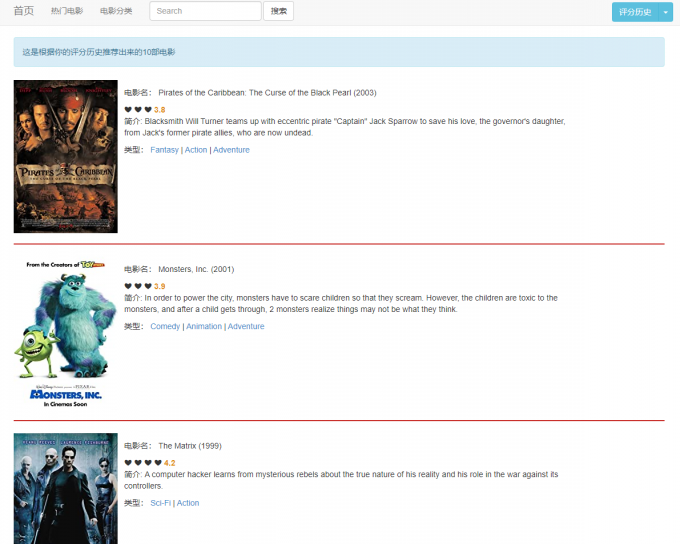The width and height of the screenshot is (680, 544).
Task: Click the first heart of Pirates rating
Action: [x=128, y=109]
